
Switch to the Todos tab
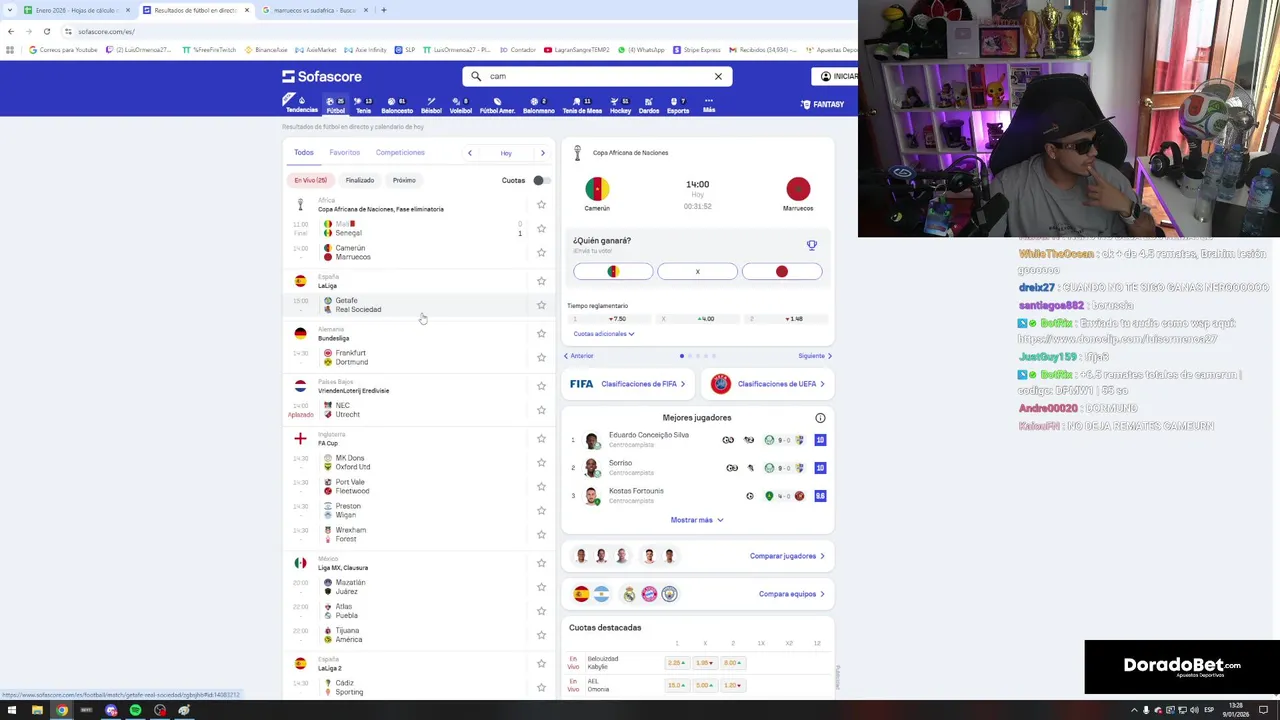coord(303,153)
